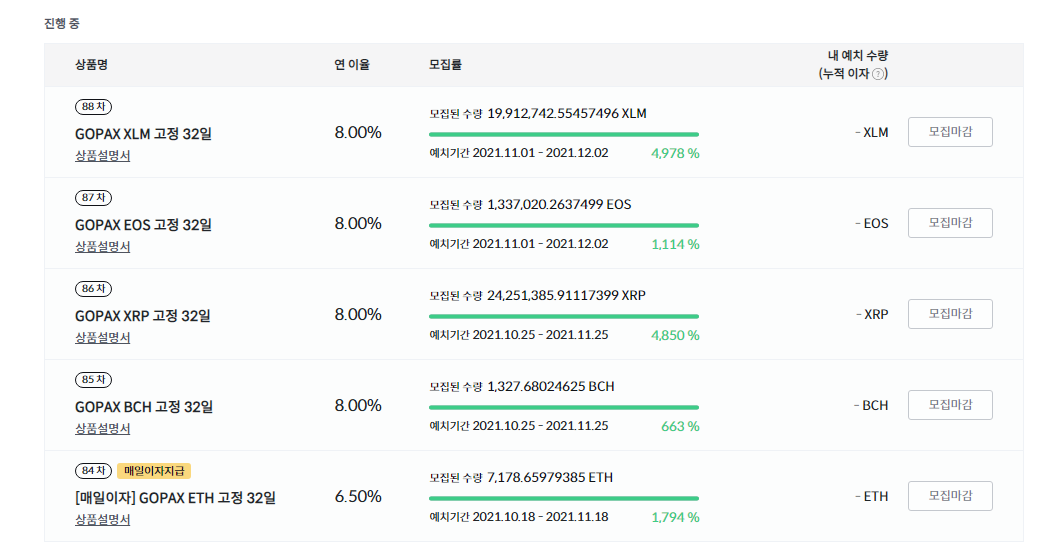Click the EOS recruitment progress bar

pyautogui.click(x=564, y=225)
